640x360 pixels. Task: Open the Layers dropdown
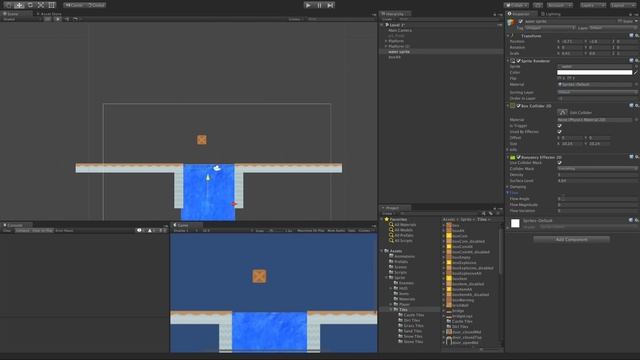point(593,5)
